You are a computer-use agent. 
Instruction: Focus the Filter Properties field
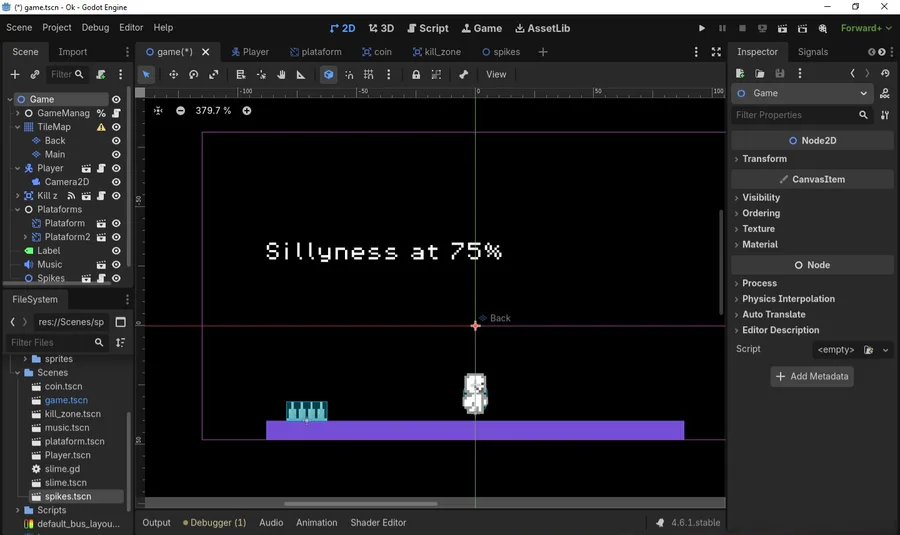(801, 115)
